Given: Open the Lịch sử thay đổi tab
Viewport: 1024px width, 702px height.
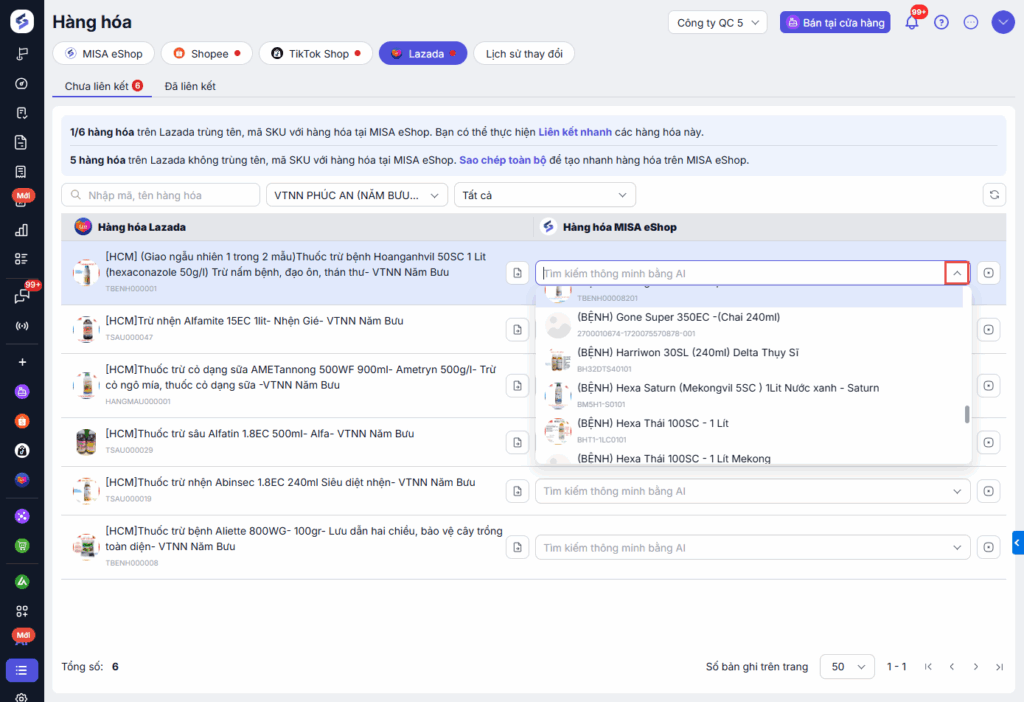Looking at the screenshot, I should 524,54.
